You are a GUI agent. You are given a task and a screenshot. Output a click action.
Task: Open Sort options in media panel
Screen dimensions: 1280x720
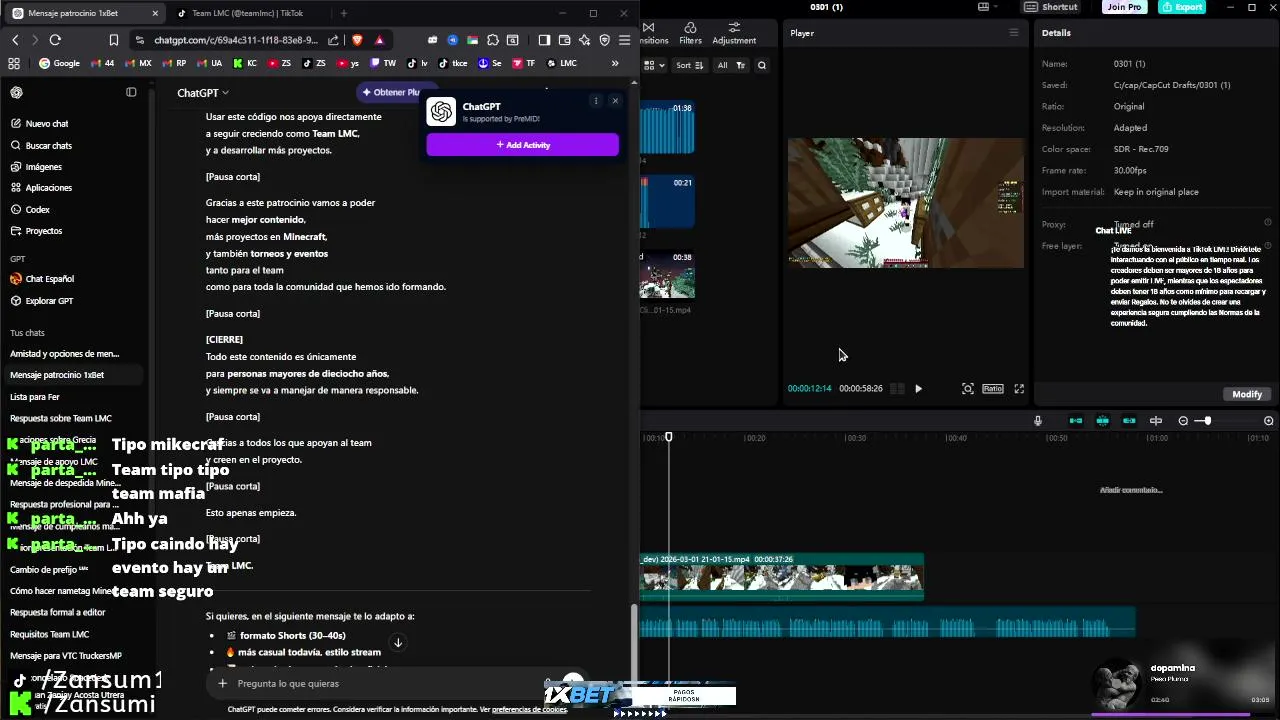coord(689,65)
